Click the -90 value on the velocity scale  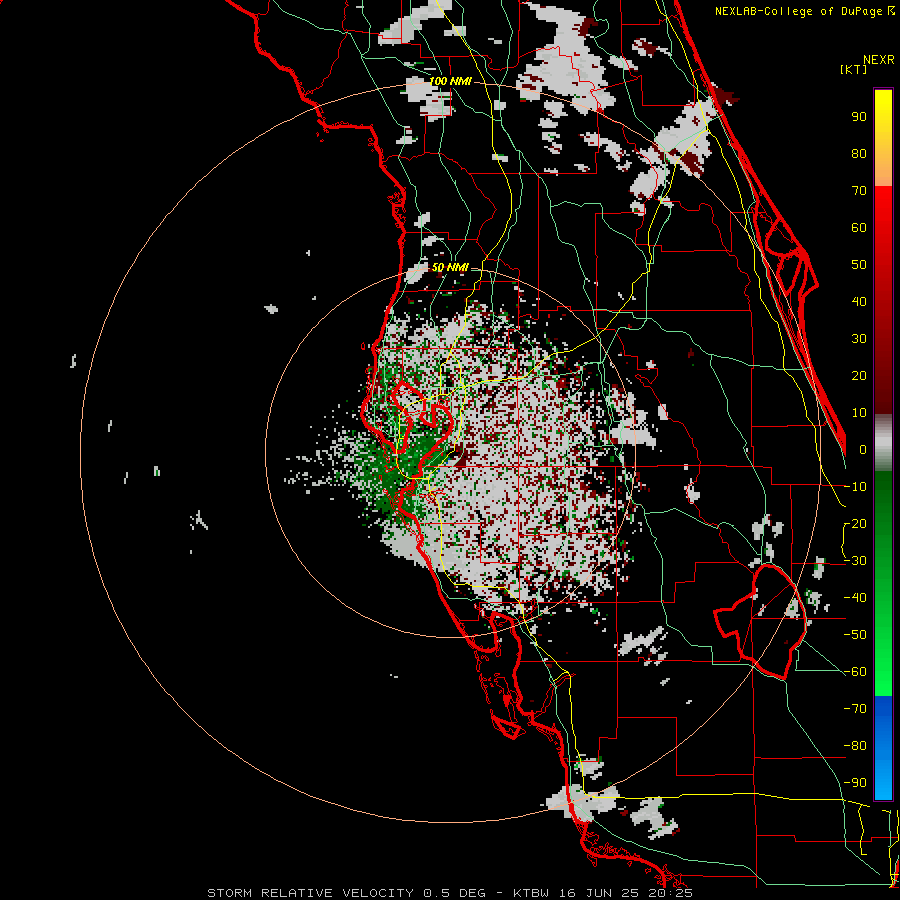(x=855, y=783)
